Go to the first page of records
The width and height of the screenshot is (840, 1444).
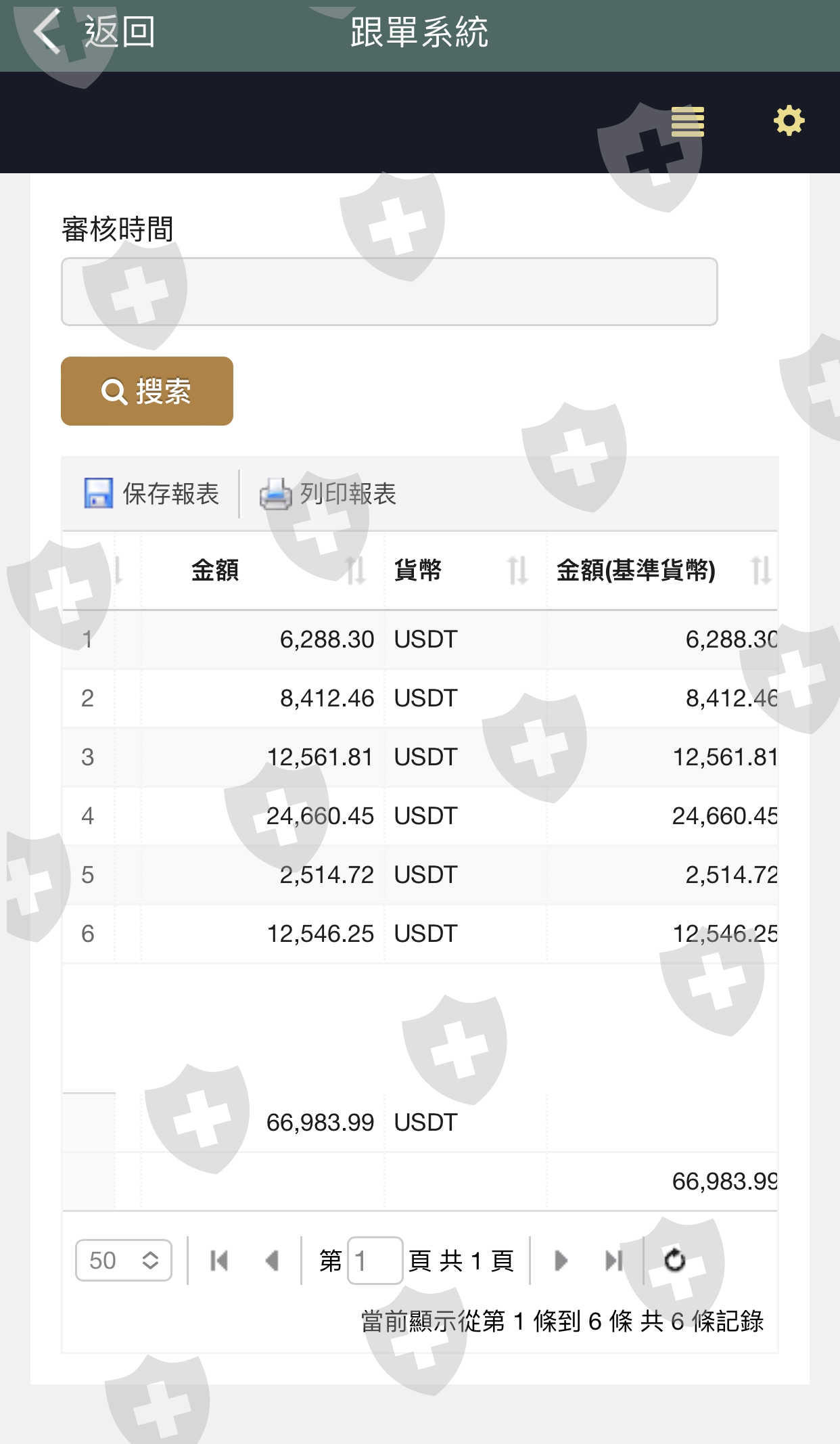pyautogui.click(x=219, y=1261)
